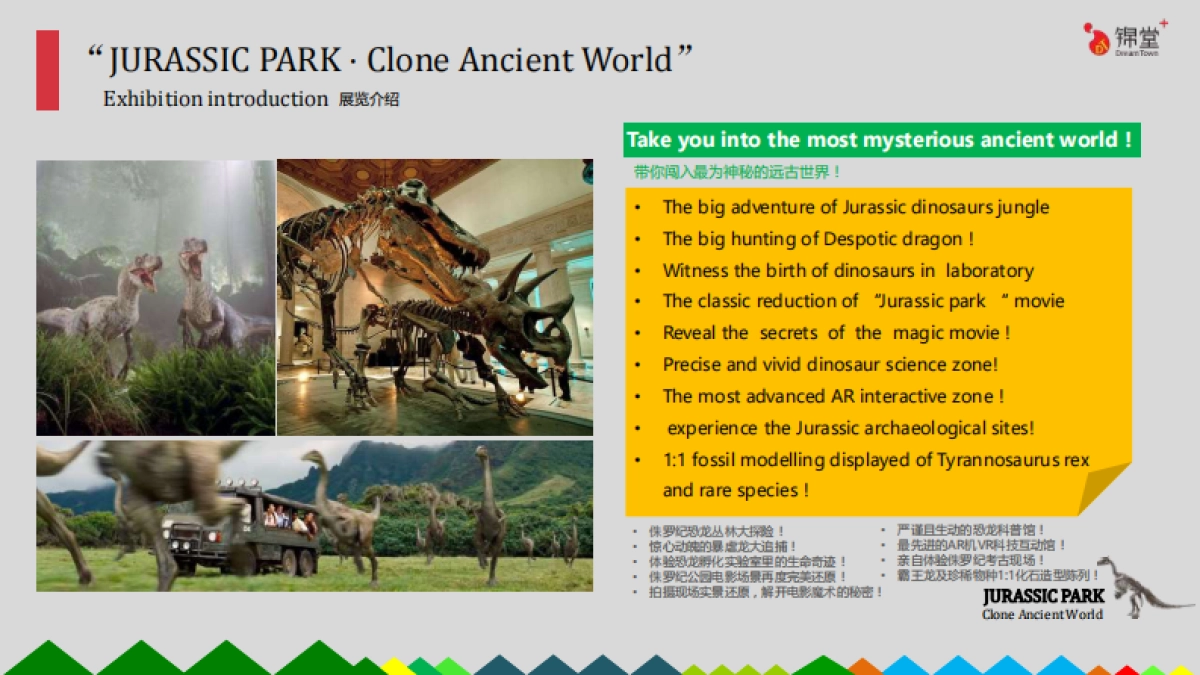
Task: Click the green Chinese subtitle under the banner
Action: click(737, 172)
